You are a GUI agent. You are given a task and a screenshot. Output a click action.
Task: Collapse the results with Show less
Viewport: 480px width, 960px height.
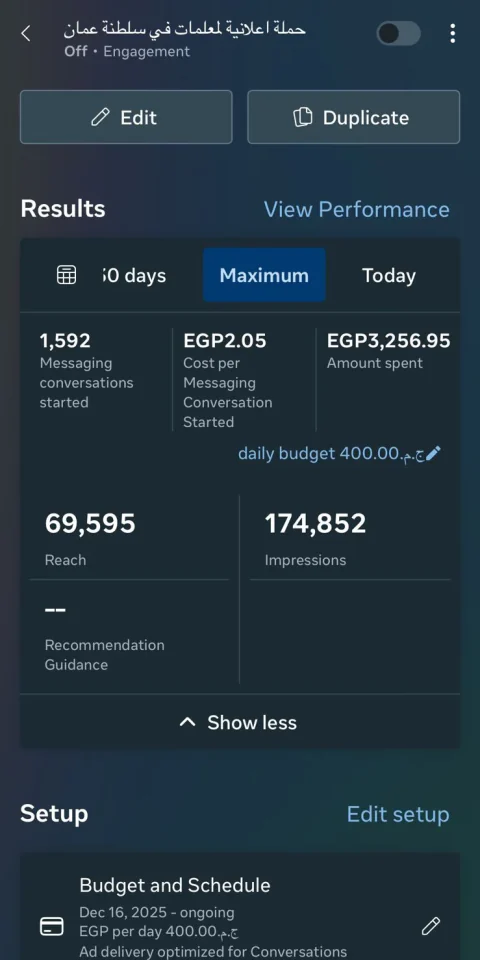click(239, 722)
